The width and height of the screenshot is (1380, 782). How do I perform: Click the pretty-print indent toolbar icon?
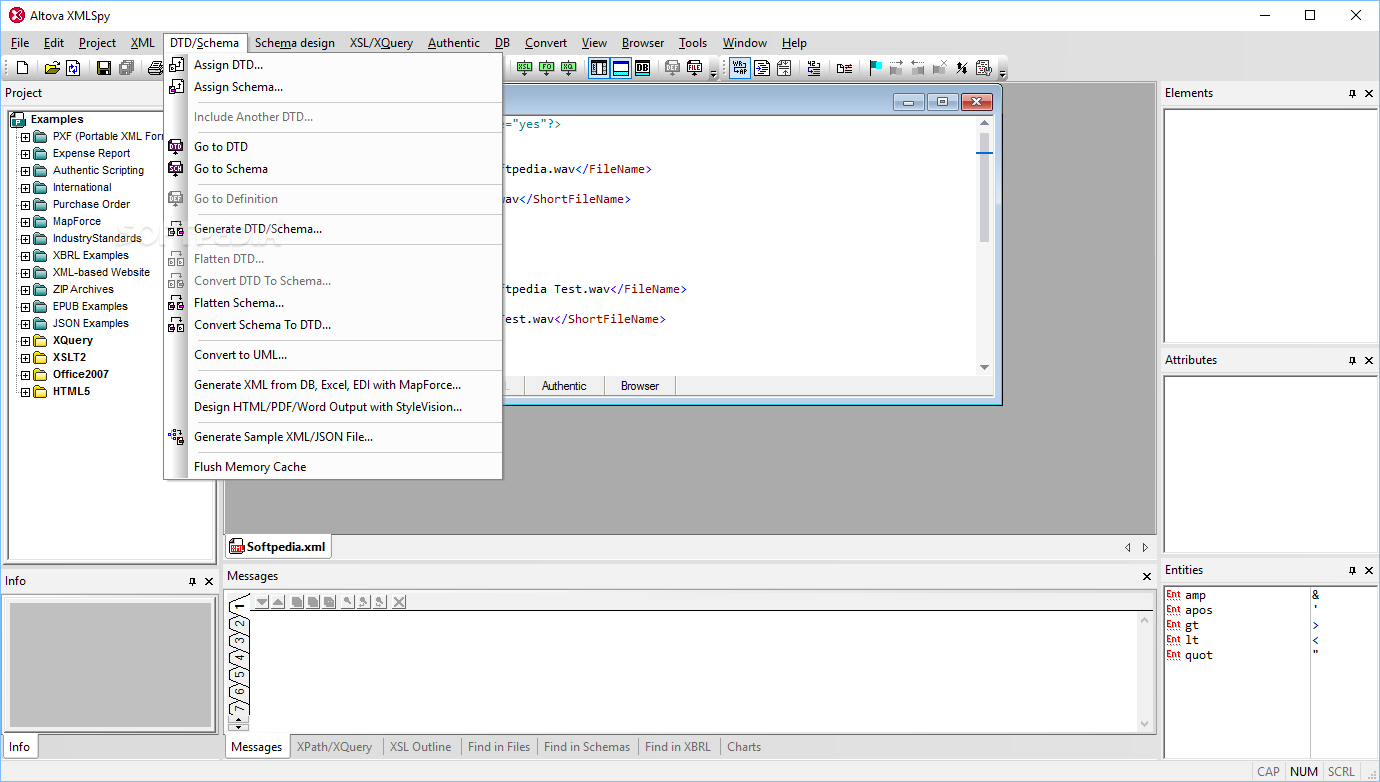pyautogui.click(x=762, y=68)
